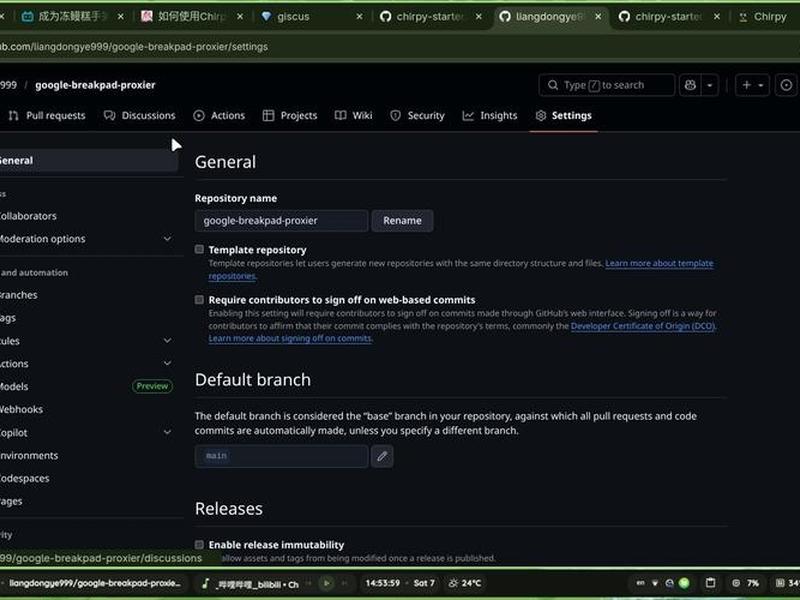Click the Pull requests tab icon
This screenshot has width=800, height=600.
(14, 116)
